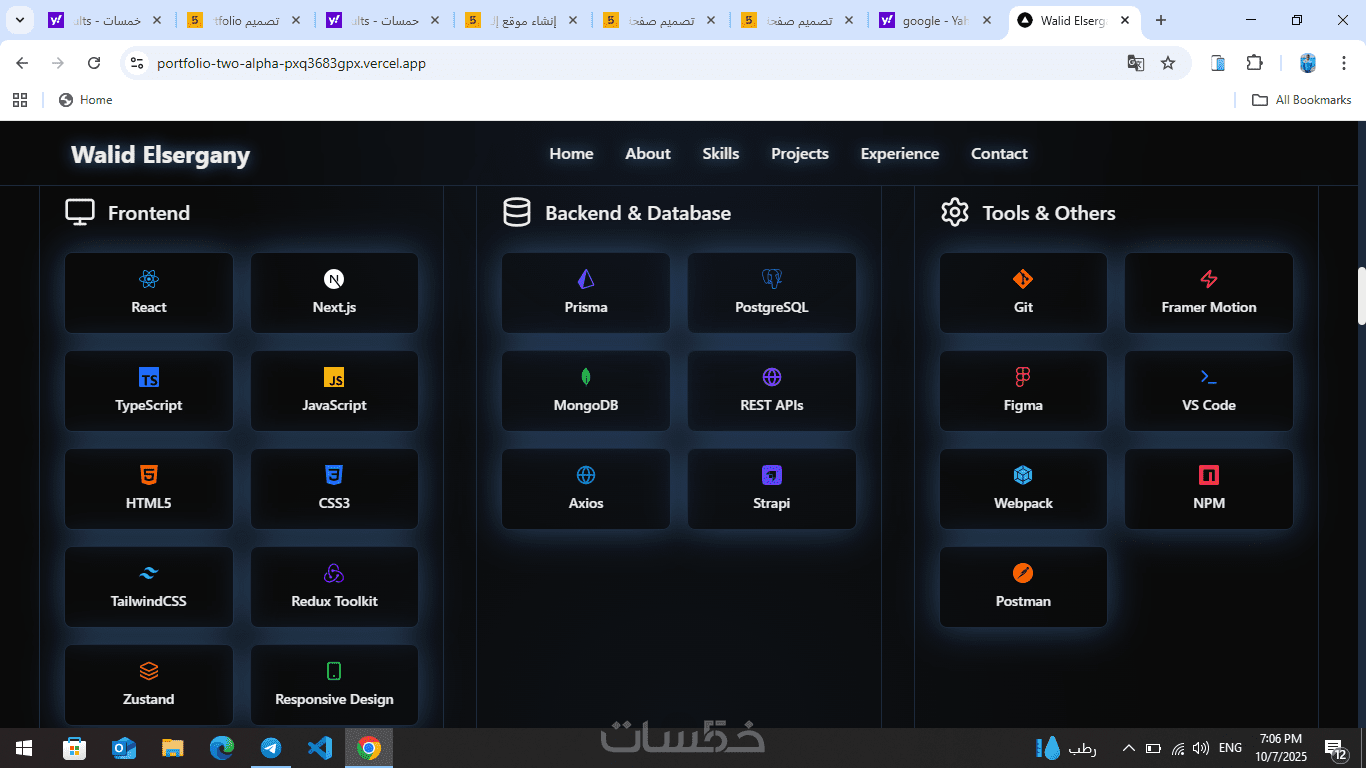The width and height of the screenshot is (1366, 768).
Task: Open the notification center
Action: pyautogui.click(x=1335, y=748)
